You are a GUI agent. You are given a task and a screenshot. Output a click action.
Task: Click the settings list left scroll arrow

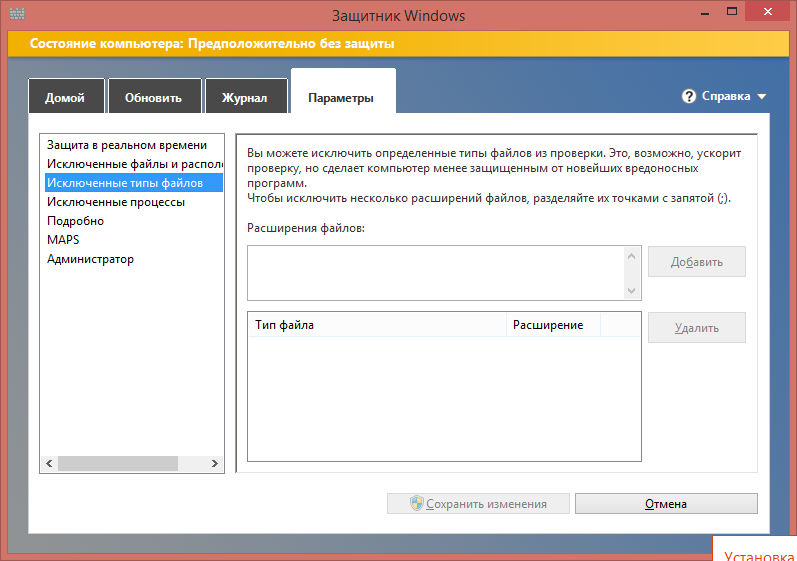point(49,463)
